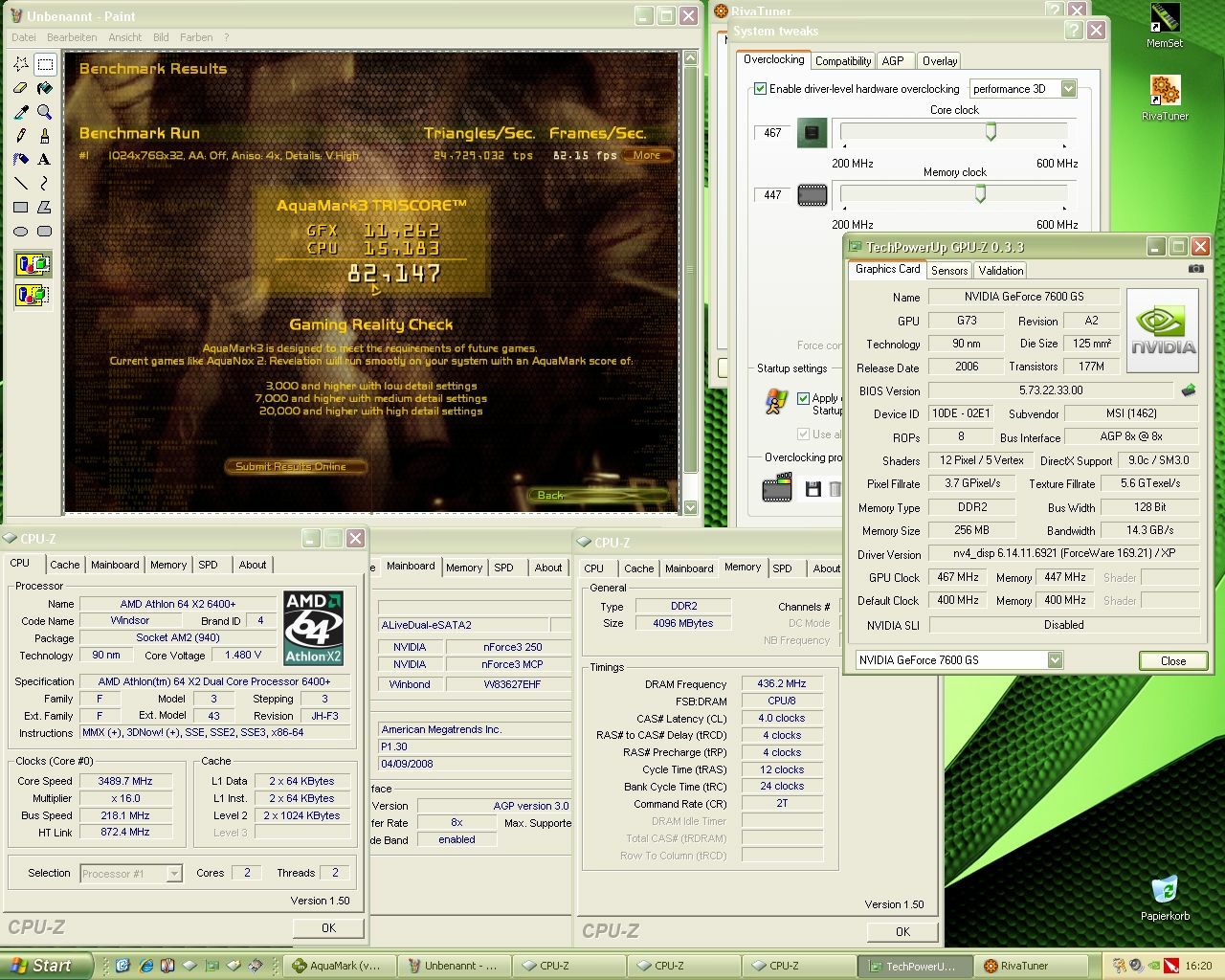Screen dimensions: 1225x980
Task: Click the System tweaks help question-mark button
Action: (1074, 31)
